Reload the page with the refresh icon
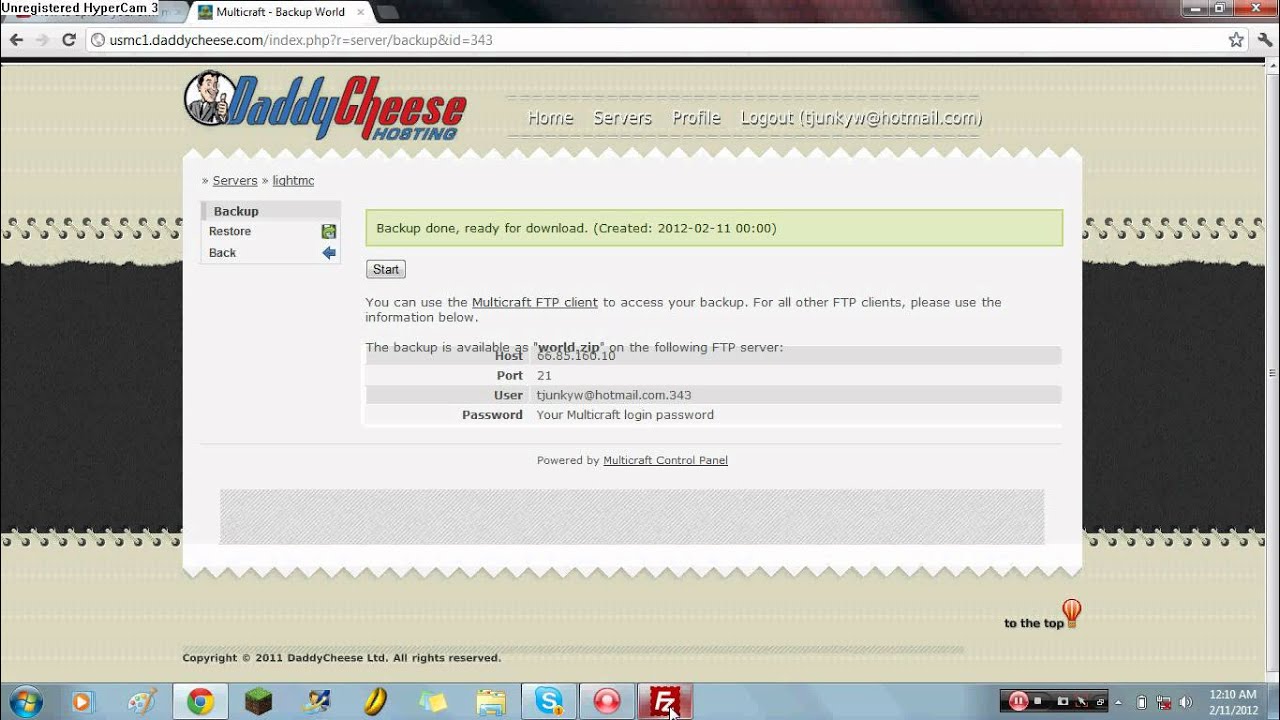1280x720 pixels. click(69, 40)
